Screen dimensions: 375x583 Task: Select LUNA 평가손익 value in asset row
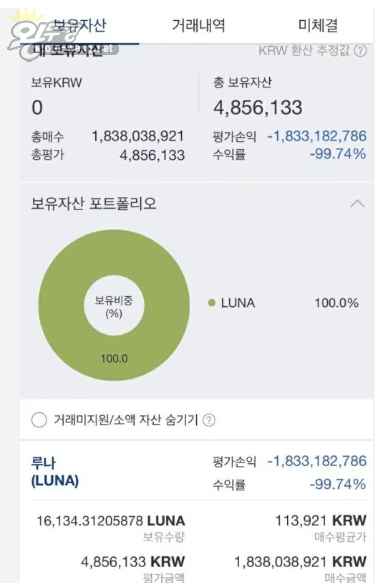(317, 461)
